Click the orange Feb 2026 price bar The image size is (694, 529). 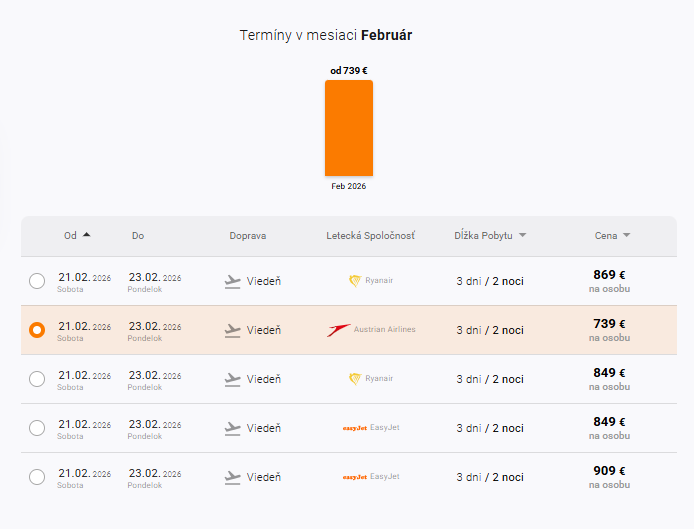click(349, 128)
